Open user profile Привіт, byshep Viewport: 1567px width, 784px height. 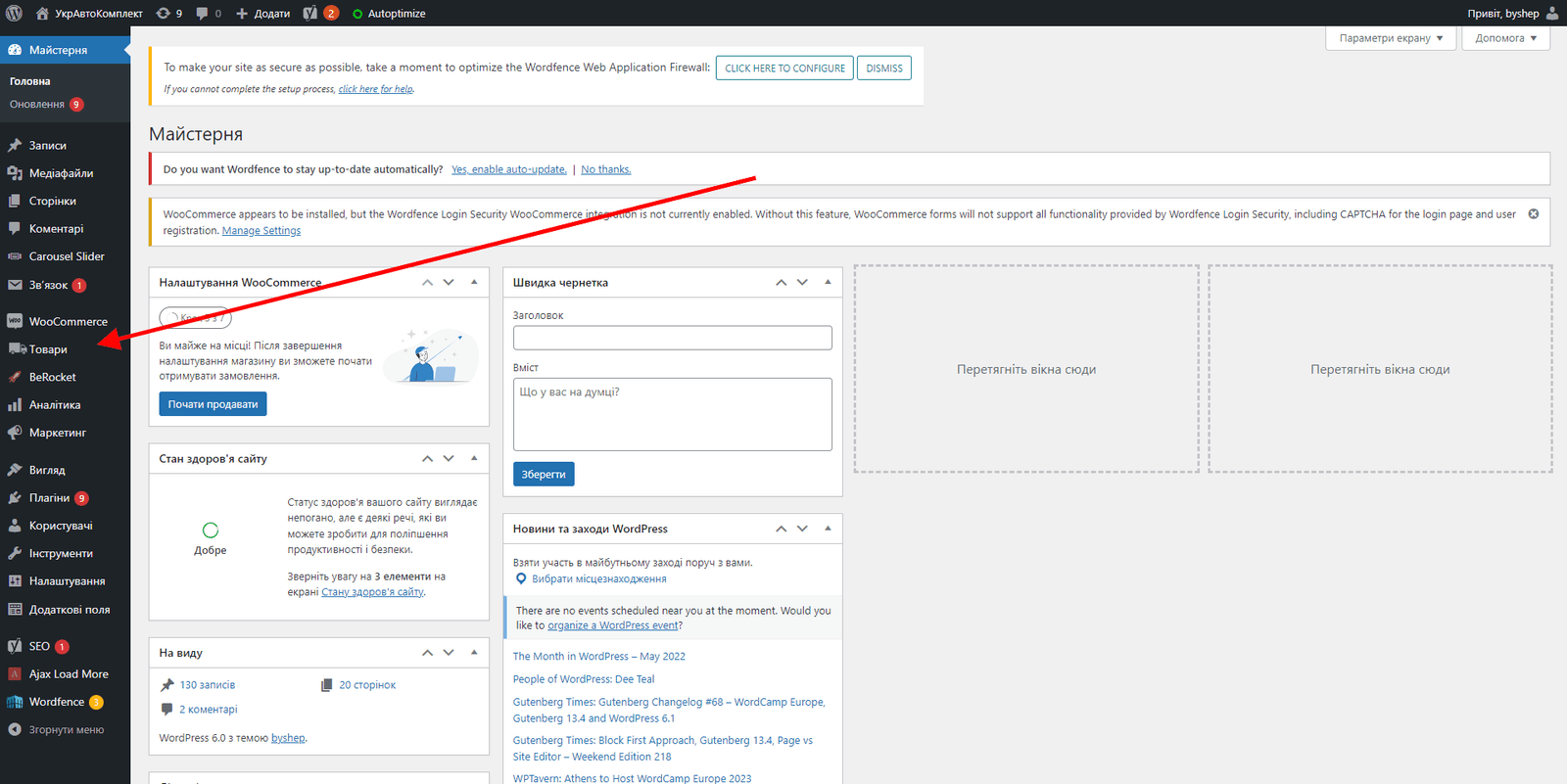pyautogui.click(x=1512, y=13)
